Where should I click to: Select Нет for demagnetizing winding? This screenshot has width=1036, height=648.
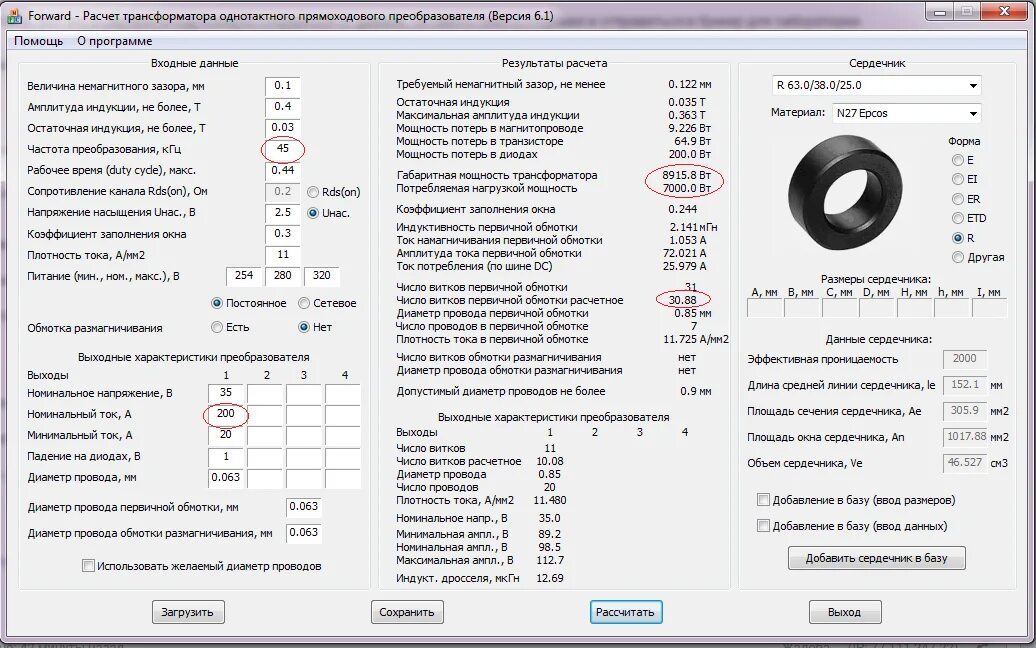[304, 327]
